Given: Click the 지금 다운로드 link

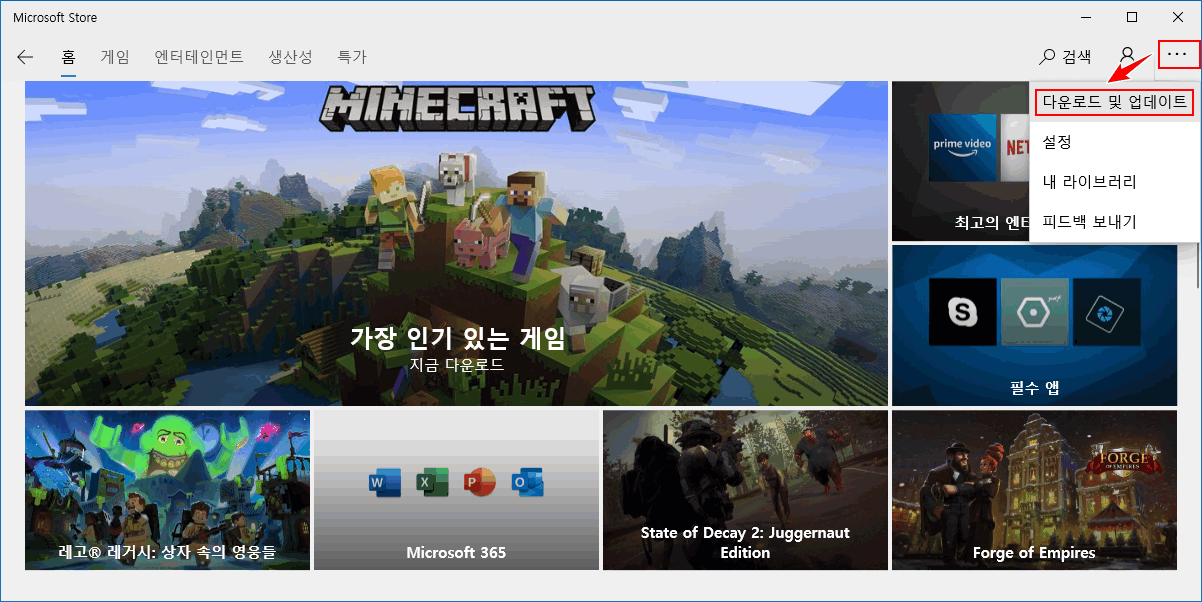Looking at the screenshot, I should point(456,365).
